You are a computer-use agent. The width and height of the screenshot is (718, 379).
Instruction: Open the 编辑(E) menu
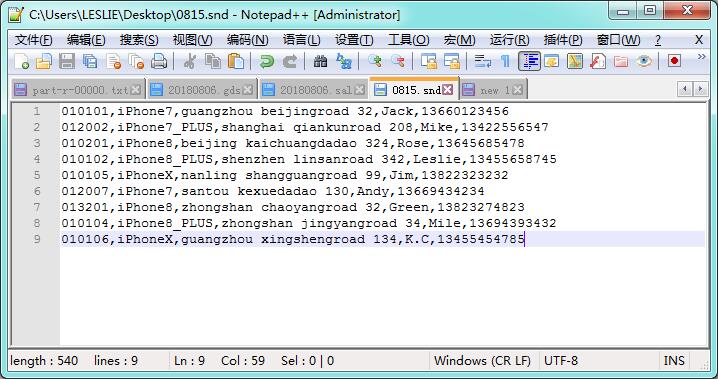click(86, 40)
